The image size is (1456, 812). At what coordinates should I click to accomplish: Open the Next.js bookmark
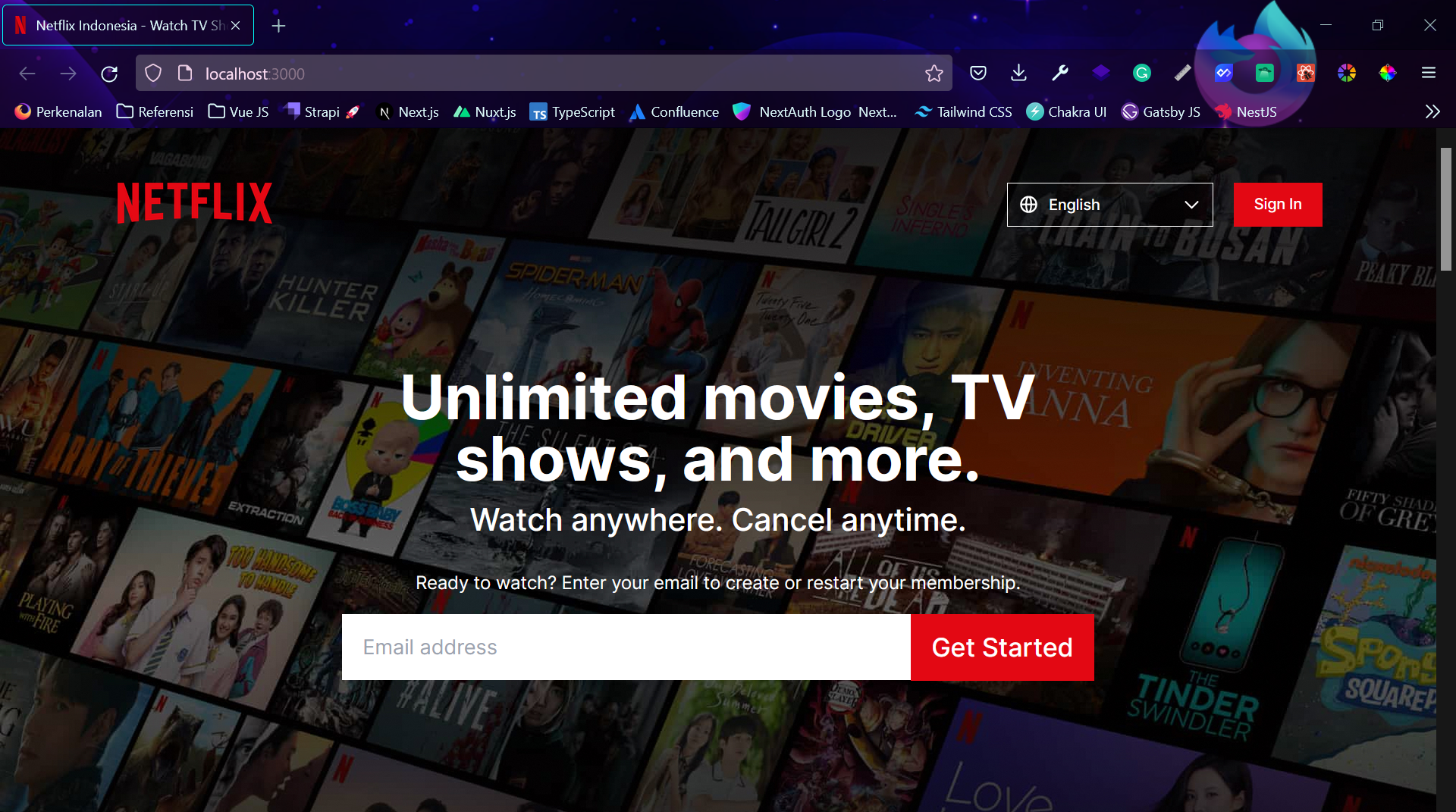coord(408,111)
